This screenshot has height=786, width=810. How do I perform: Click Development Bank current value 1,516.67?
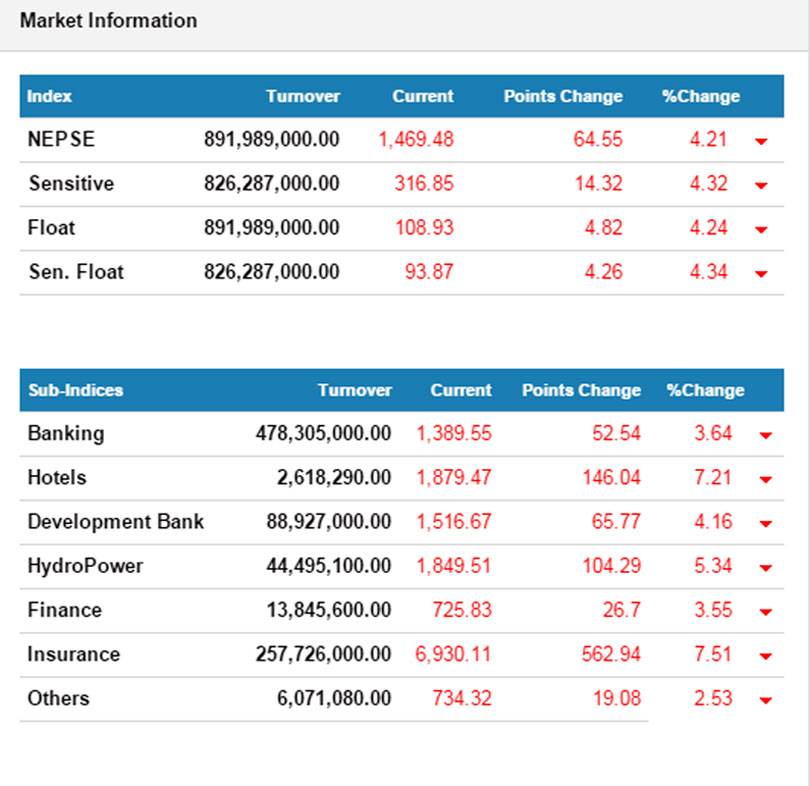coord(454,522)
